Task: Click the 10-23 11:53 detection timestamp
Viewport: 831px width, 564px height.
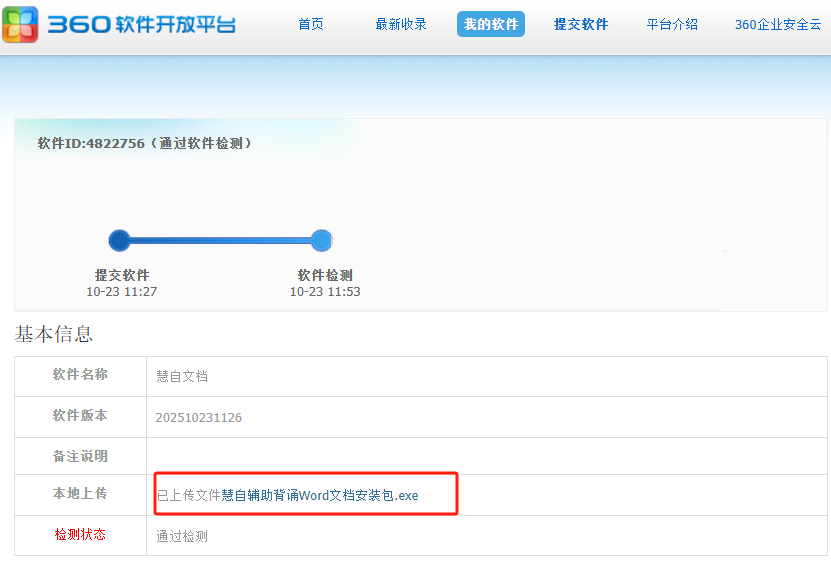Action: 325,292
